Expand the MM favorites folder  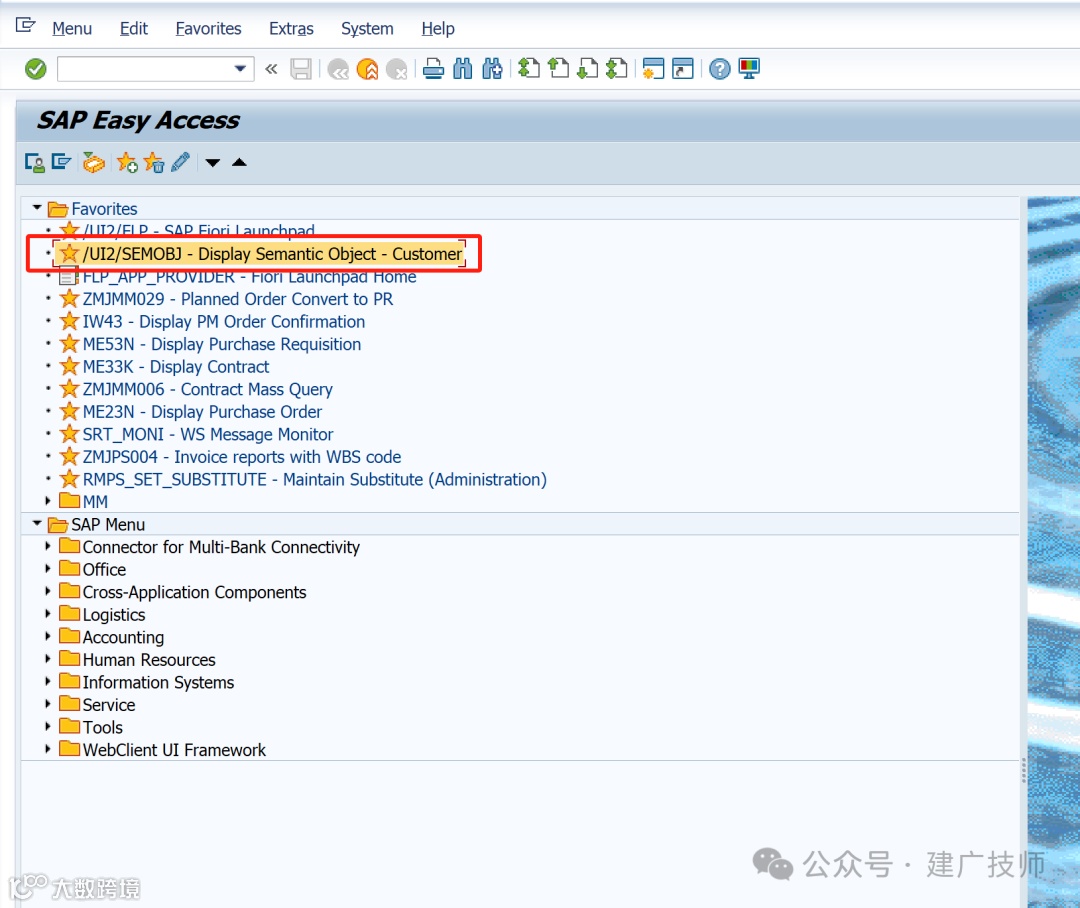pos(48,501)
